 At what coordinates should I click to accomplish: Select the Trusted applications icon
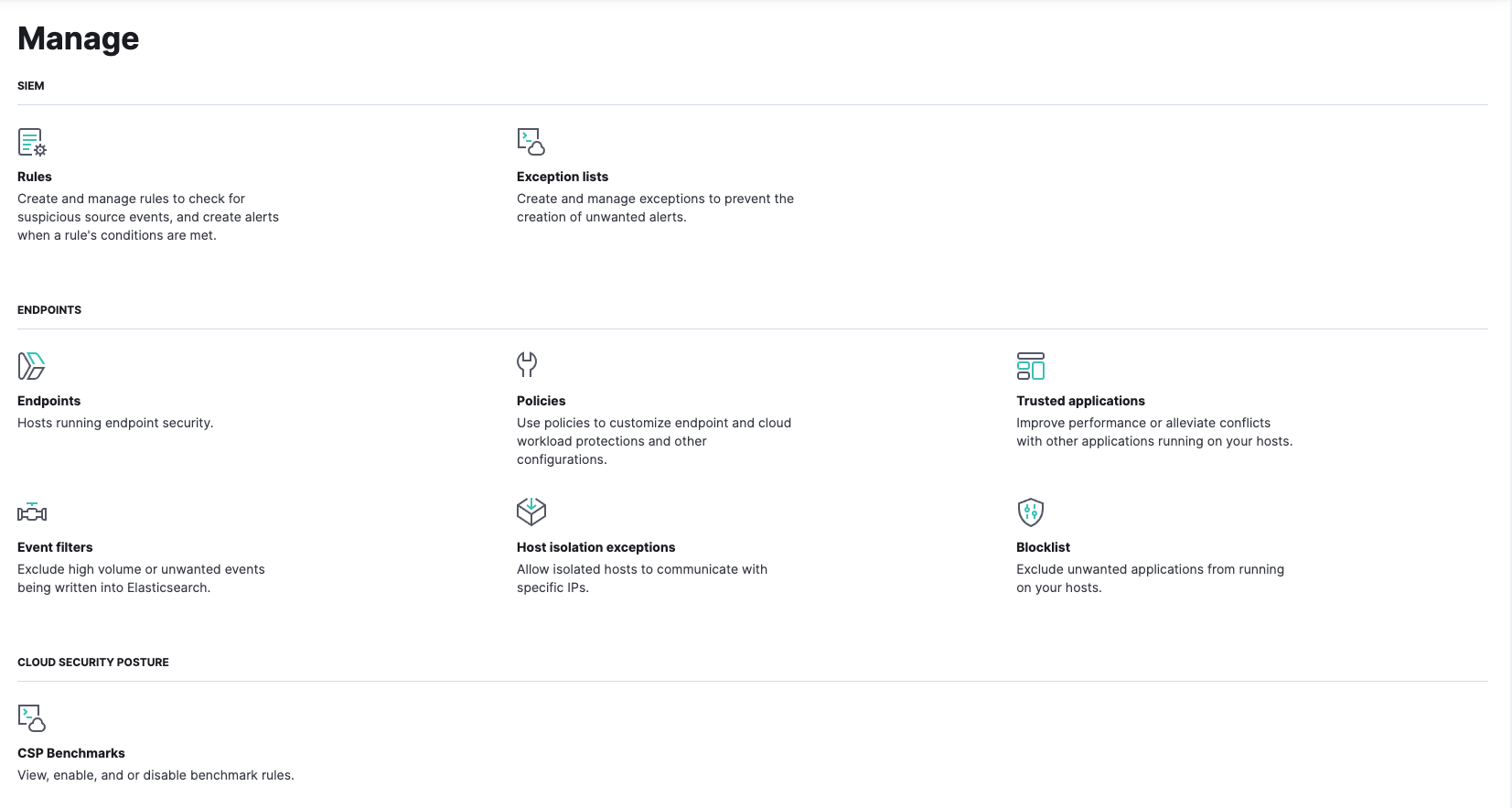1030,365
